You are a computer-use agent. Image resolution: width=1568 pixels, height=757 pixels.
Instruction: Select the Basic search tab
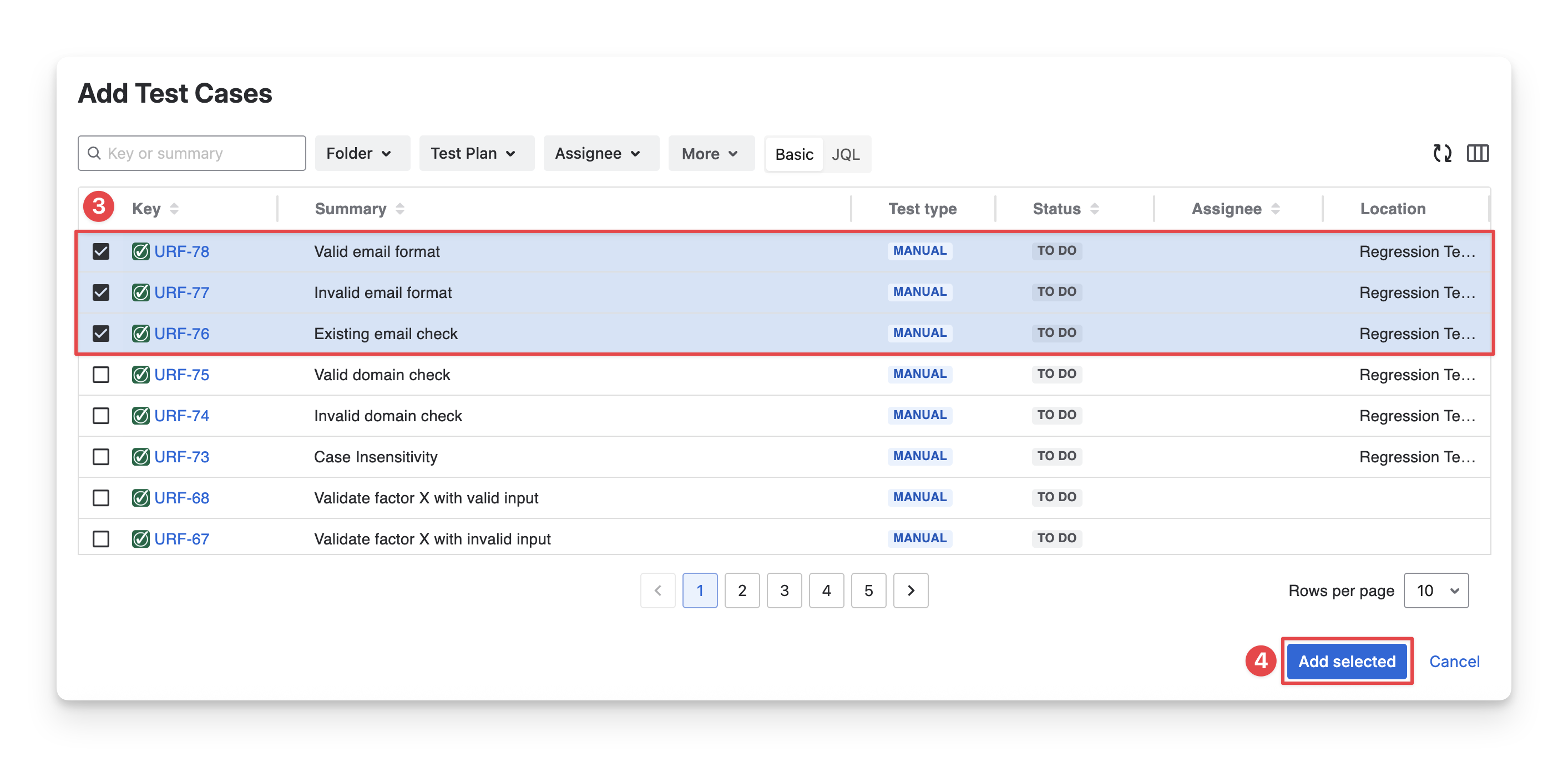[794, 155]
